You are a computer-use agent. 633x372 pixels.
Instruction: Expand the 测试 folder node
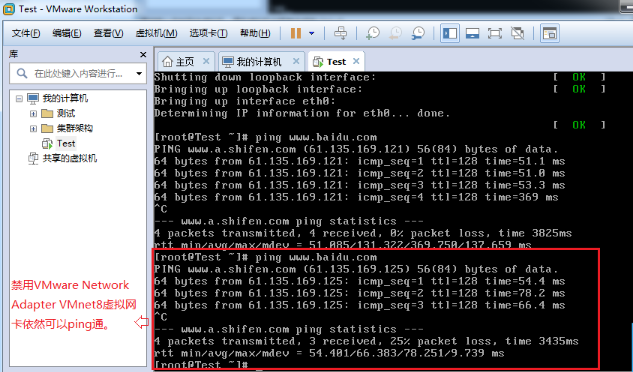(34, 113)
